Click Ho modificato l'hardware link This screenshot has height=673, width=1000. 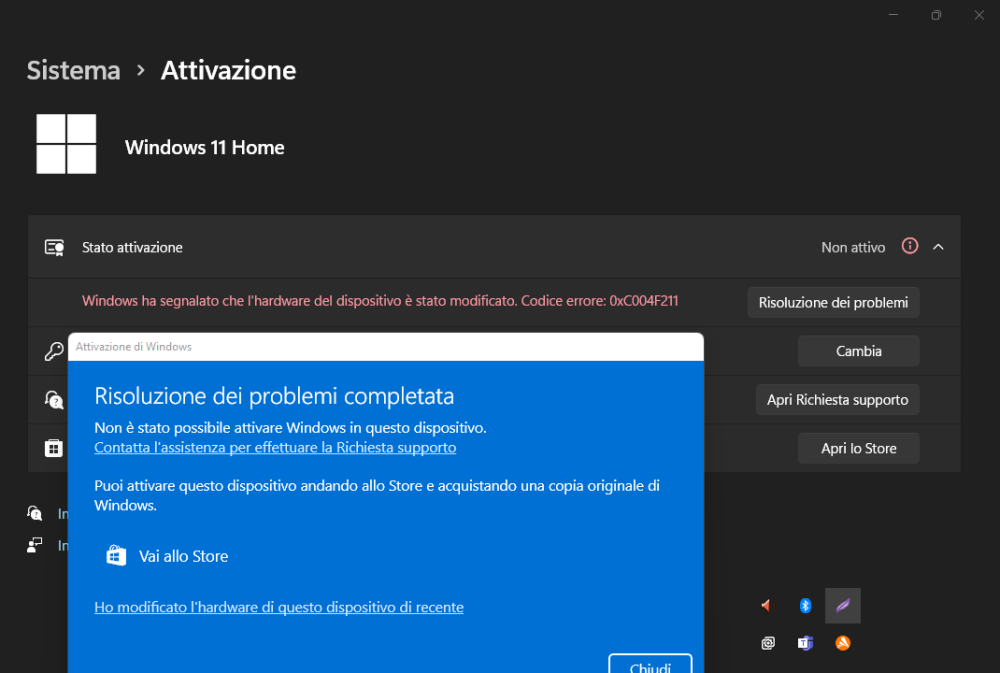(279, 607)
